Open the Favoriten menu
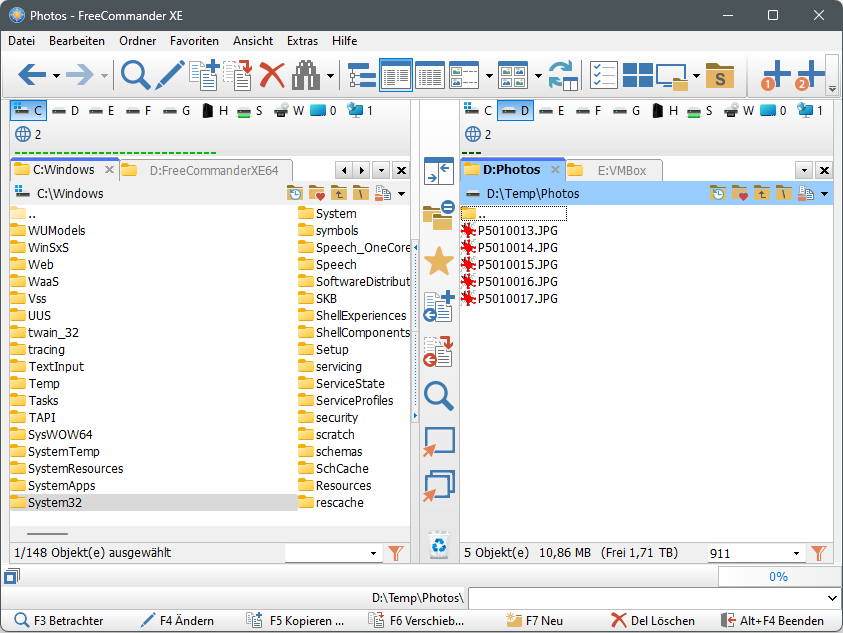The height and width of the screenshot is (633, 843). pos(194,41)
